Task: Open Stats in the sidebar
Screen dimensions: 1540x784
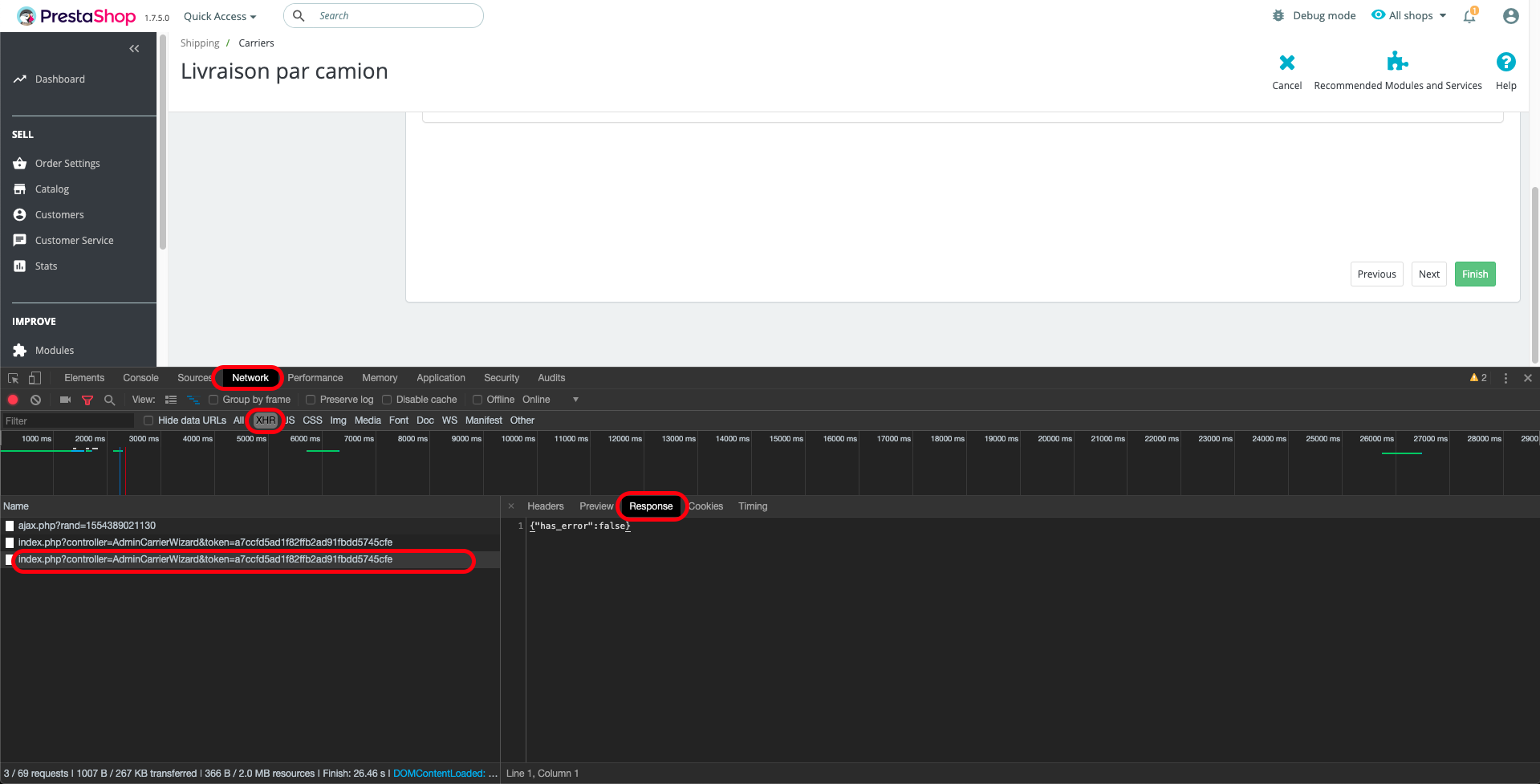Action: point(46,266)
